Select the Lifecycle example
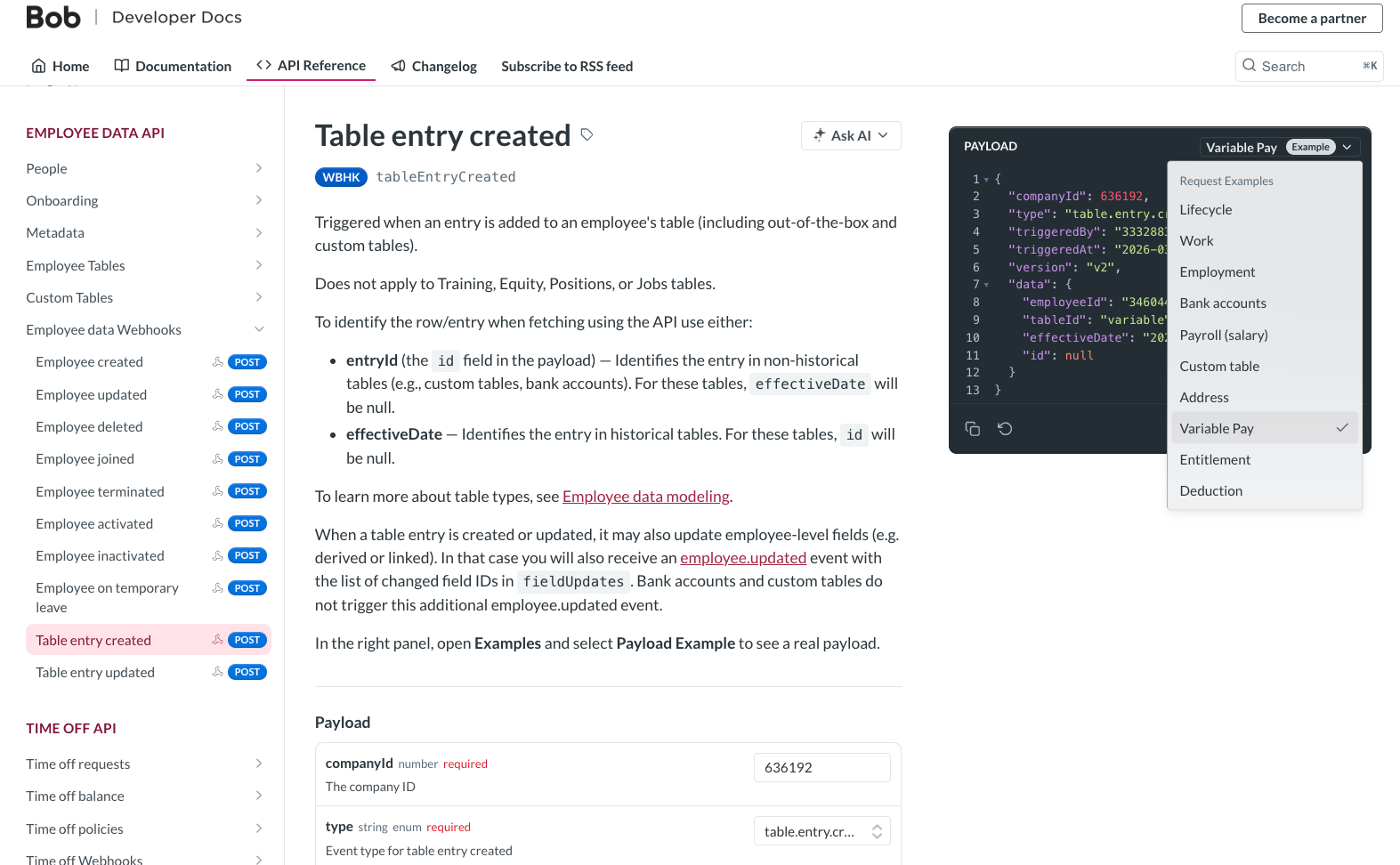The width and height of the screenshot is (1400, 865). [1264, 210]
